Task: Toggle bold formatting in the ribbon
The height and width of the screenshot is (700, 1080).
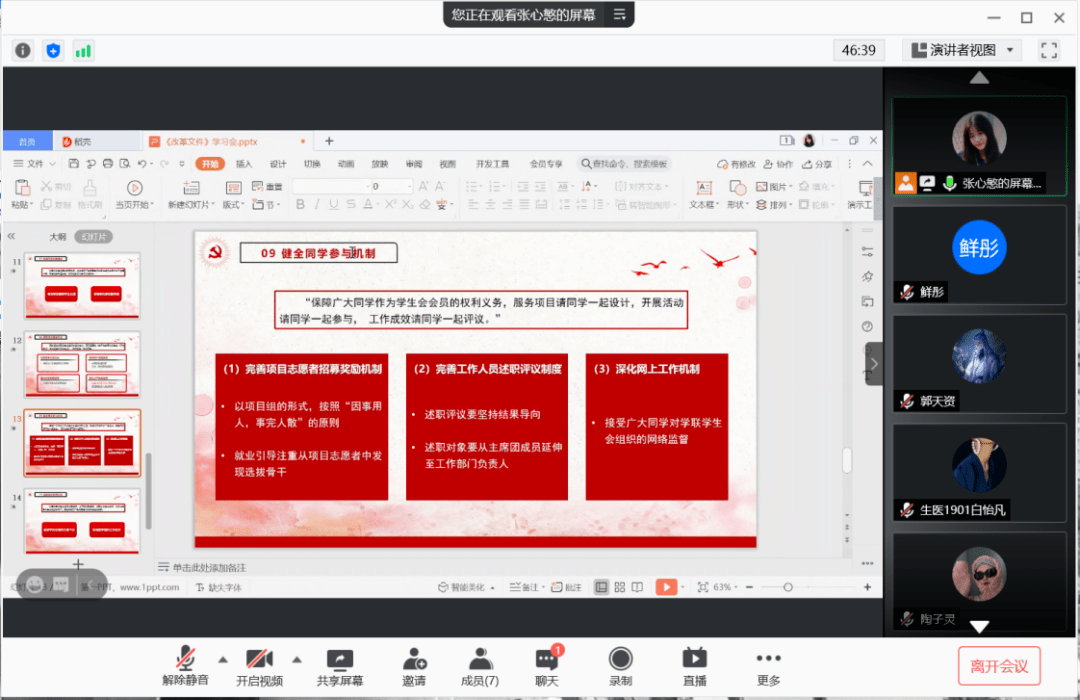Action: pyautogui.click(x=302, y=203)
